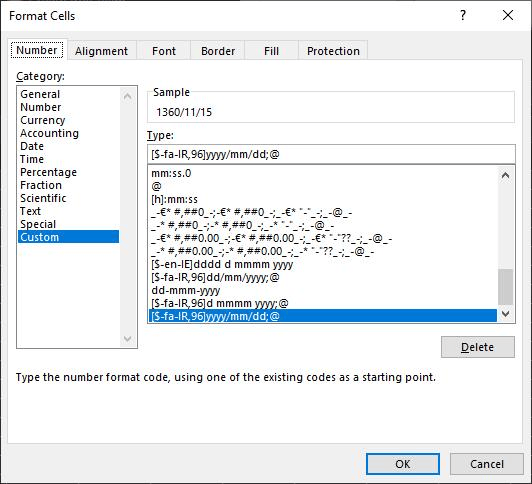Open the Protection tab
This screenshot has width=532, height=484.
[333, 51]
